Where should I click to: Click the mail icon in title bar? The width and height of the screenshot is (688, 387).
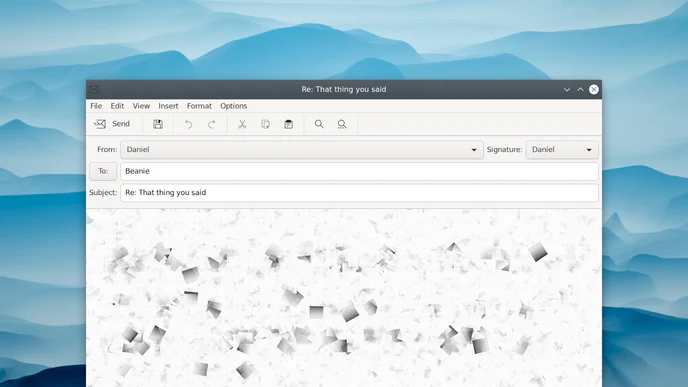point(94,89)
